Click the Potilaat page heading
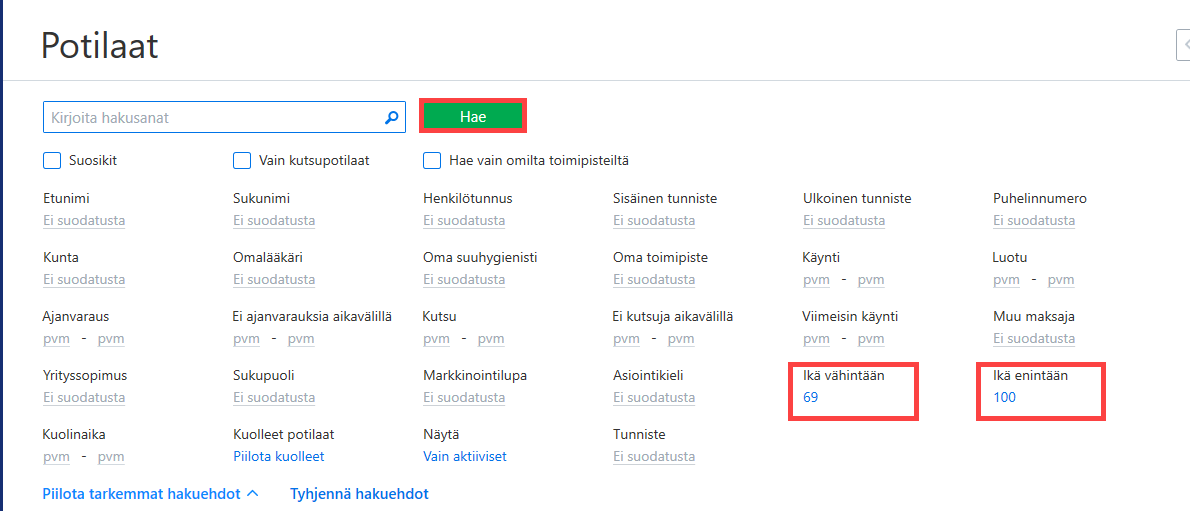The image size is (1190, 511). (x=99, y=46)
